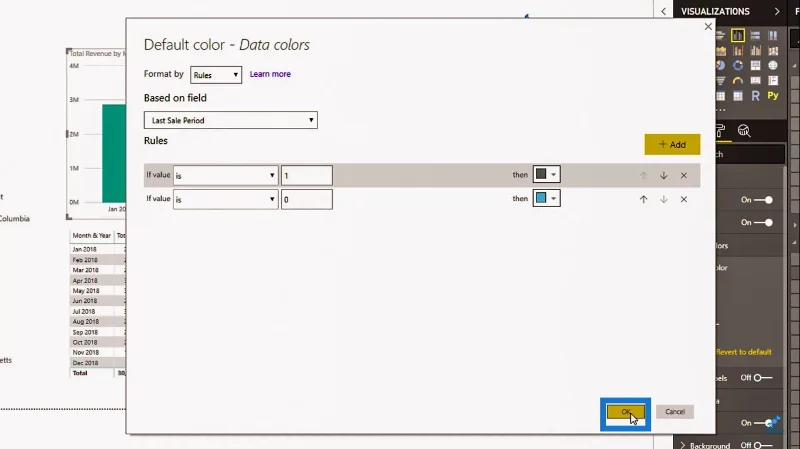Click the blue color swatch

pyautogui.click(x=541, y=198)
